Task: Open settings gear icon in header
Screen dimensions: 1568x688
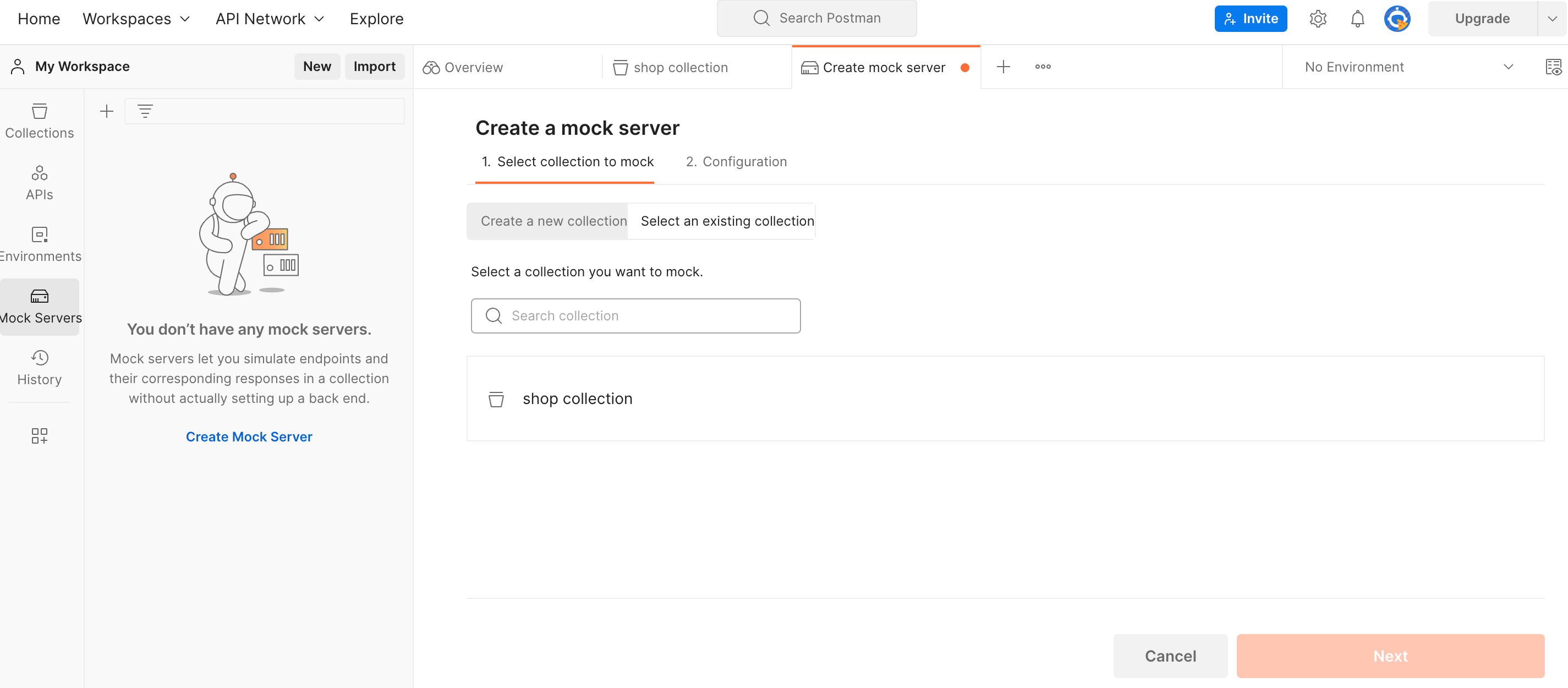Action: [1318, 18]
